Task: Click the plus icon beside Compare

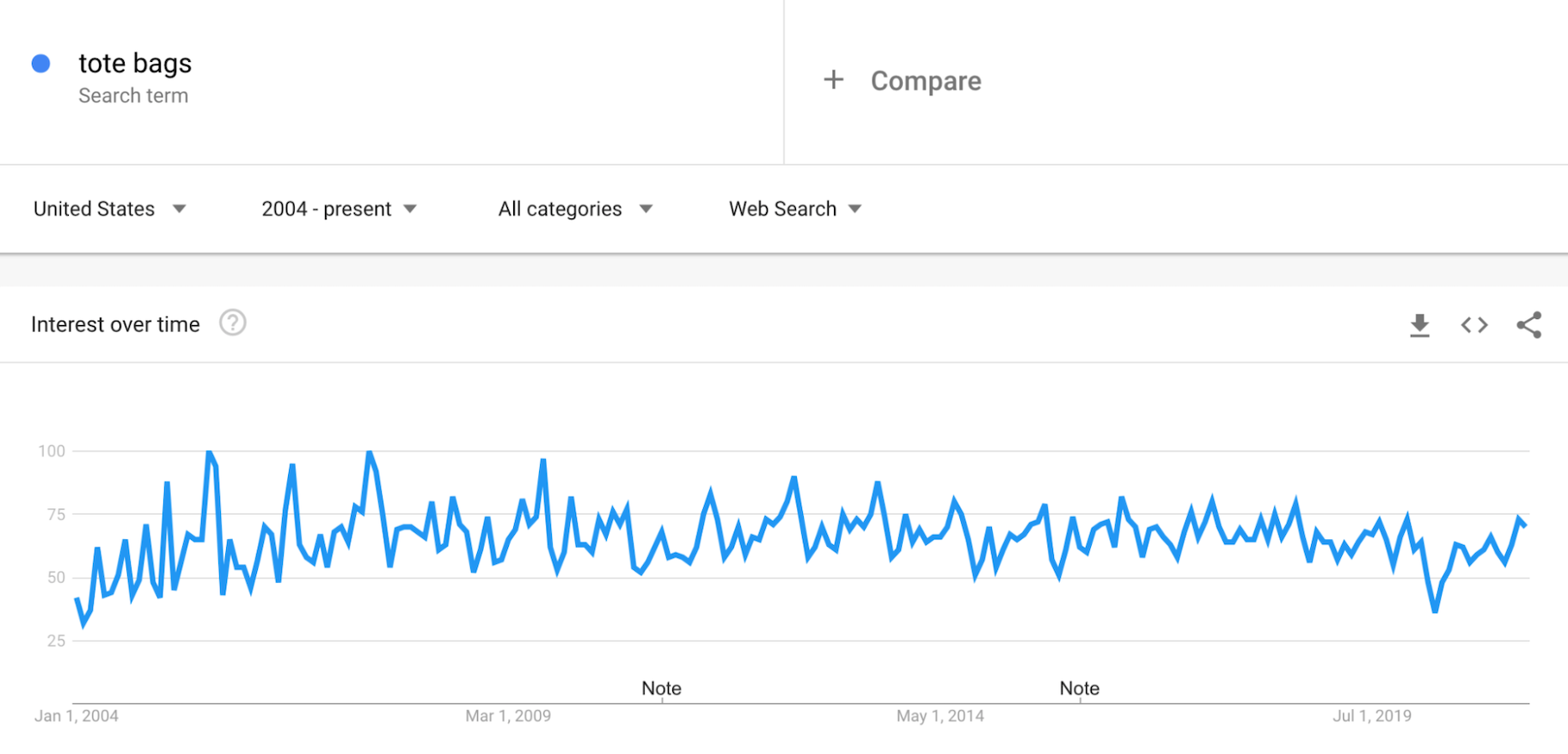Action: 833,80
